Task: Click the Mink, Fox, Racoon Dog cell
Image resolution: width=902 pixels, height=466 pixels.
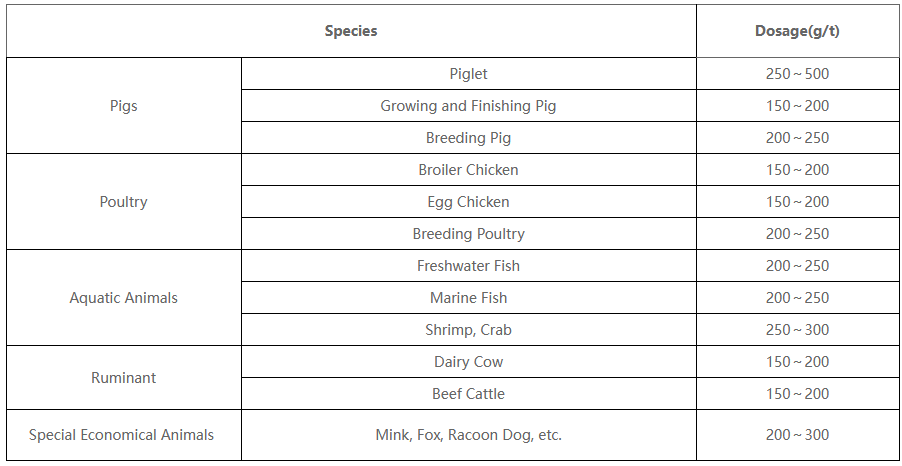Action: click(468, 435)
